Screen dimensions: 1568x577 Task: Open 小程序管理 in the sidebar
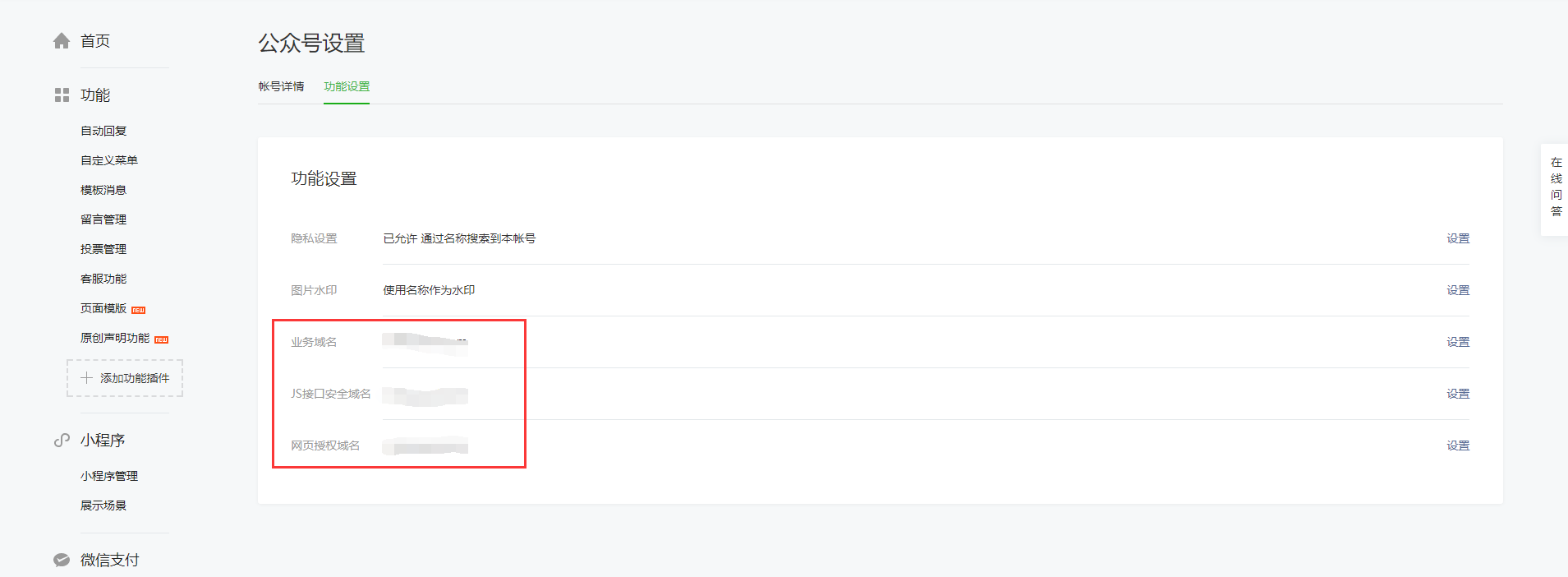point(109,476)
